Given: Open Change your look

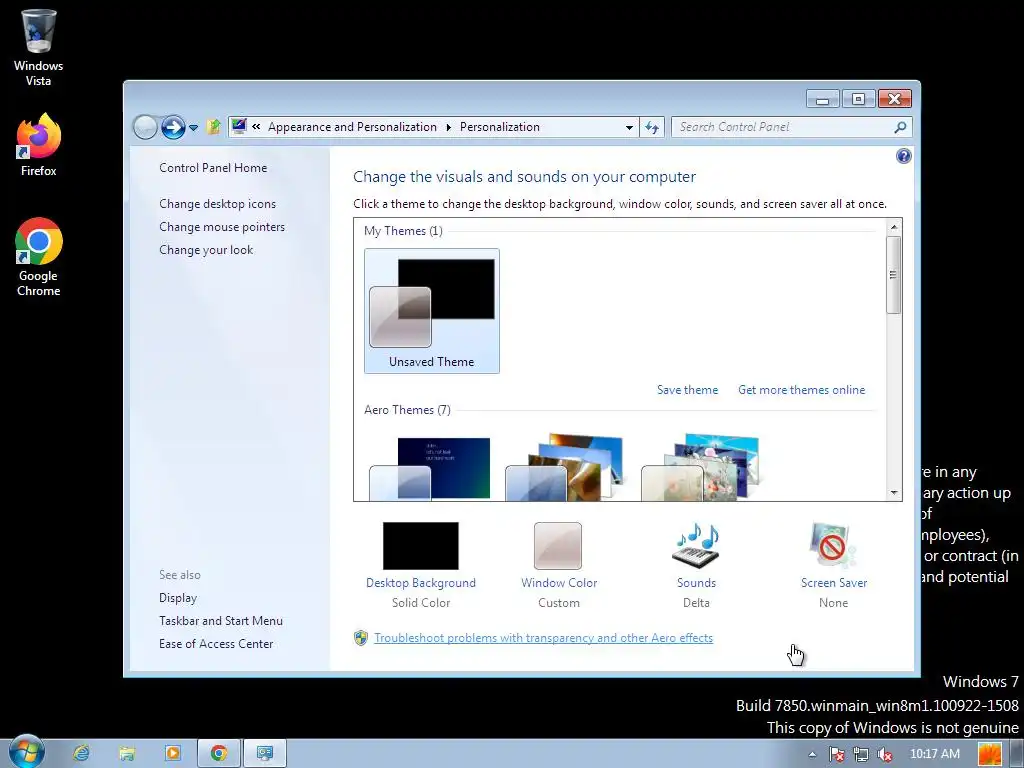Looking at the screenshot, I should point(206,249).
